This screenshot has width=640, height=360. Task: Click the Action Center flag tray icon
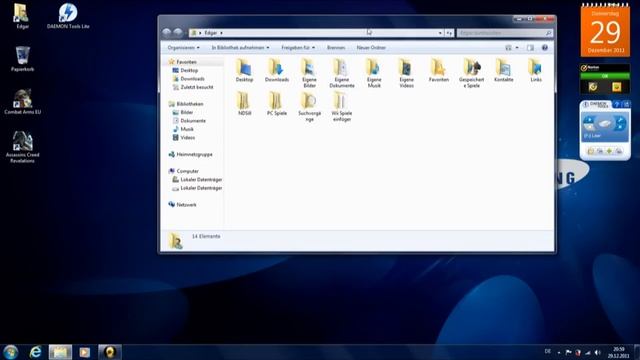[568, 352]
